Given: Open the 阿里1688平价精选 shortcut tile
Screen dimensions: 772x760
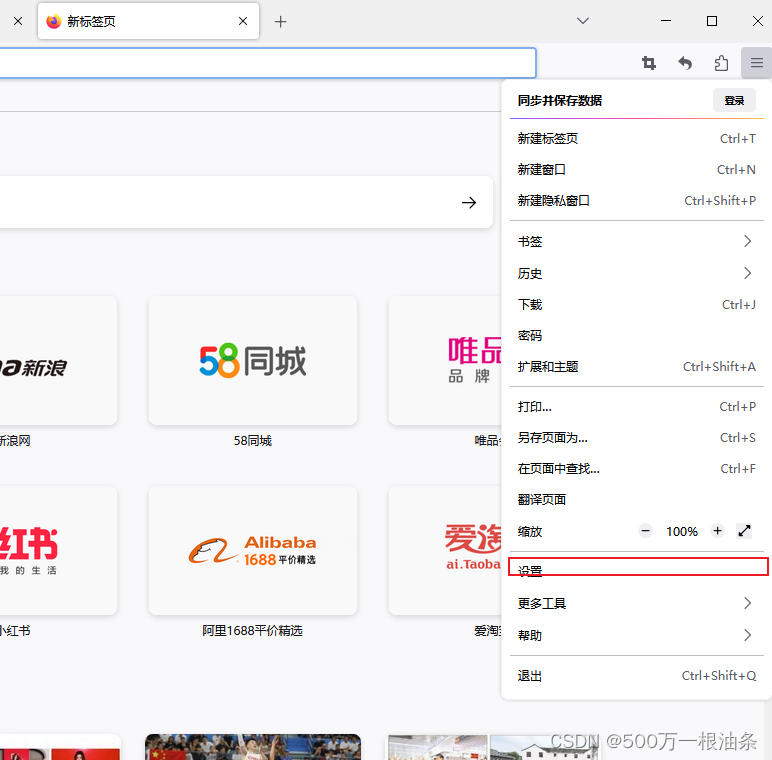Looking at the screenshot, I should click(253, 550).
